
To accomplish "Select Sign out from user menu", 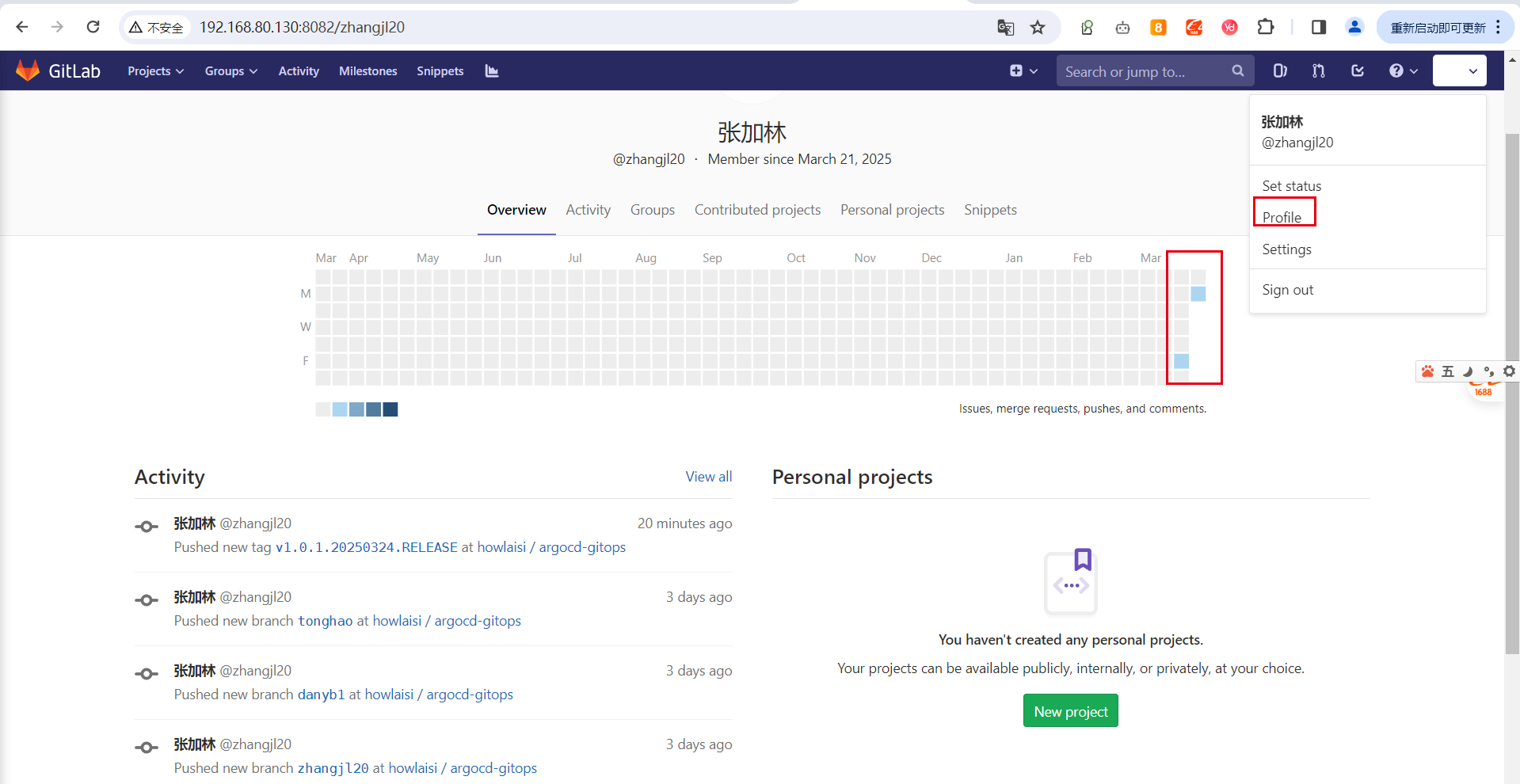I will point(1287,290).
